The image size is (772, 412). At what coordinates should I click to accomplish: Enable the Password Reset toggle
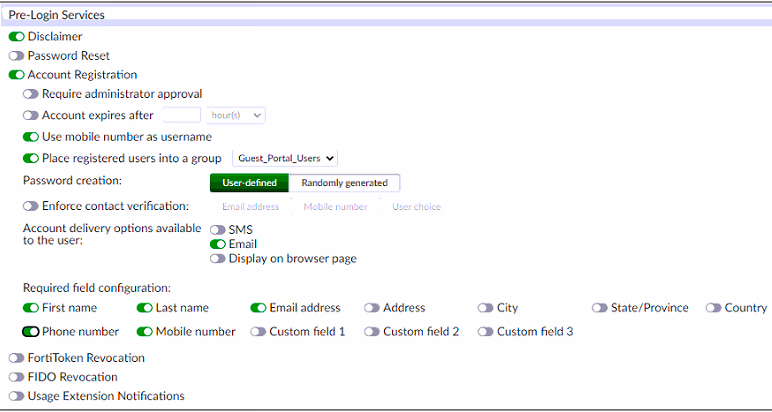point(16,56)
